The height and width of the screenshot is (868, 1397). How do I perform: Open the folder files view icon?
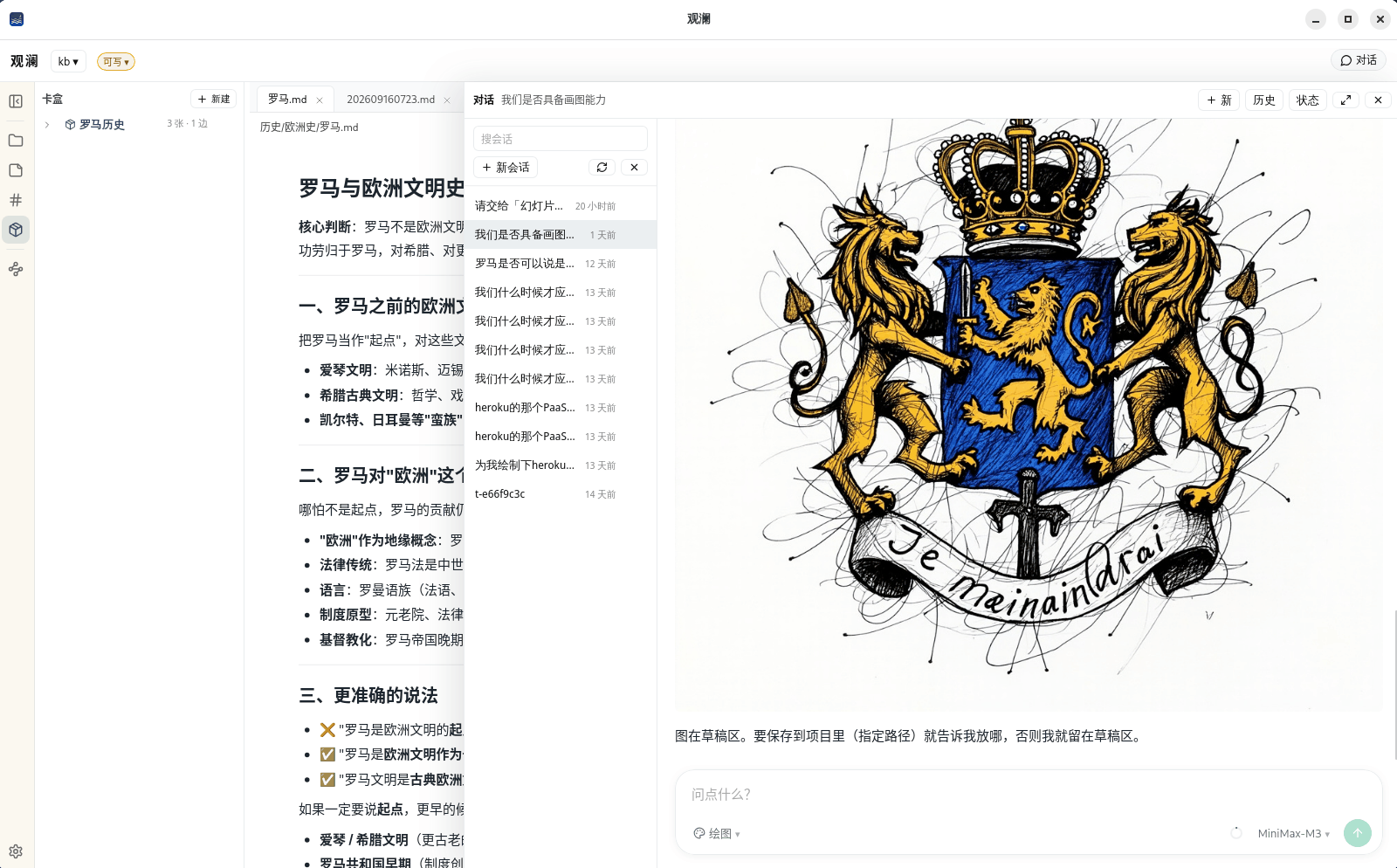[x=16, y=141]
